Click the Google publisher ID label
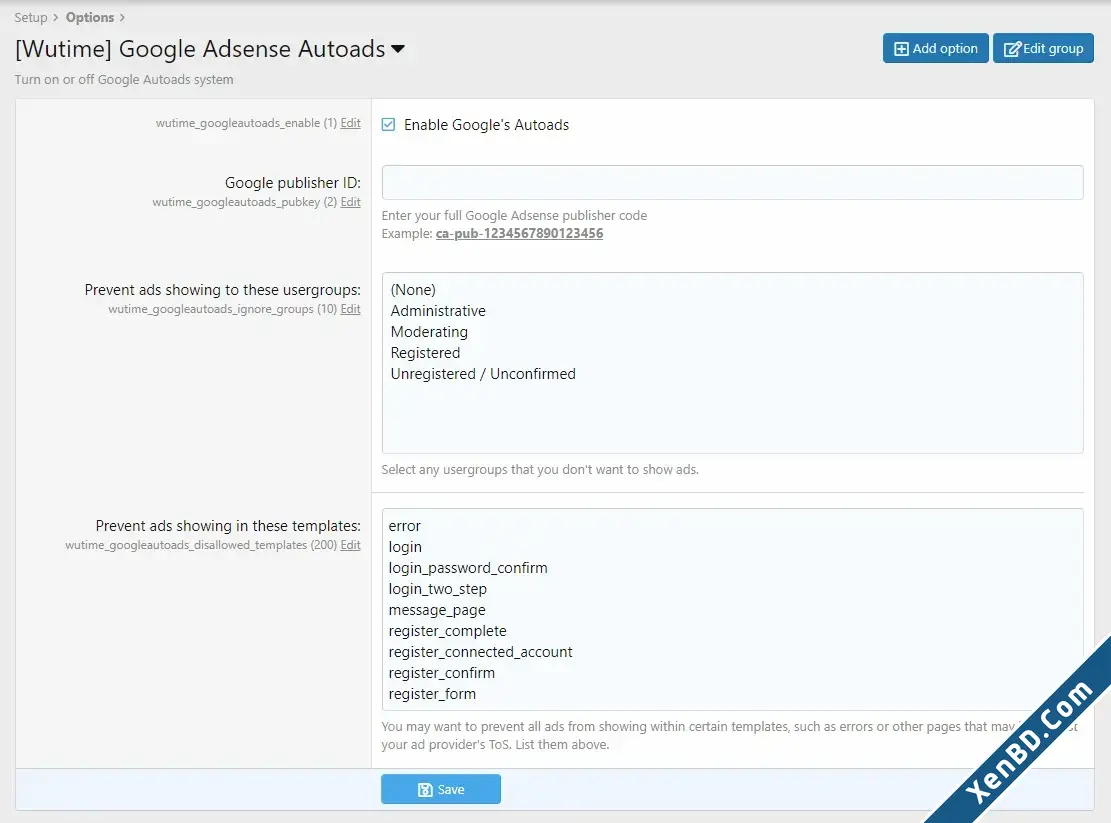1111x823 pixels. 293,183
